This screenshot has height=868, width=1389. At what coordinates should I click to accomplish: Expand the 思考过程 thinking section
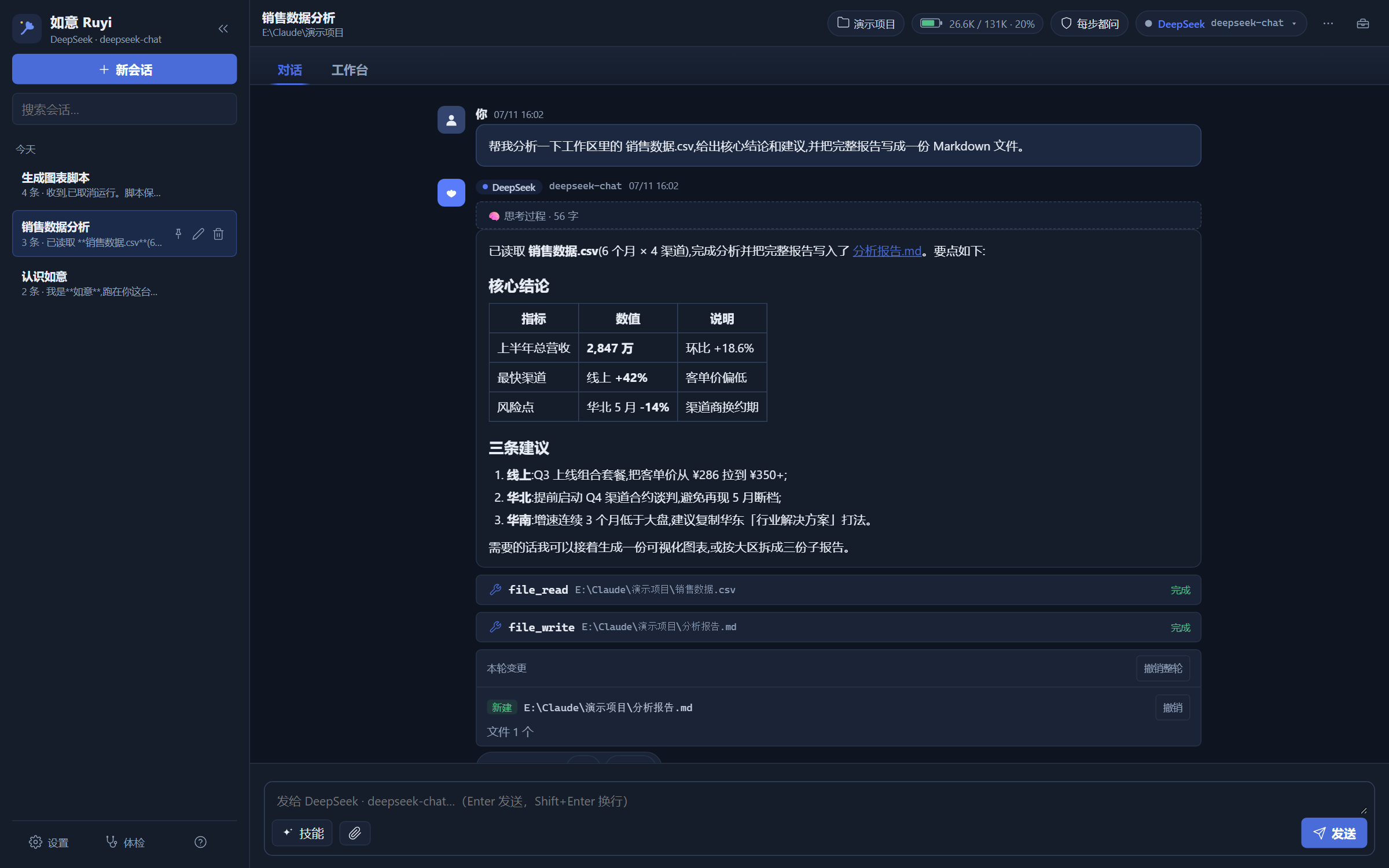pyautogui.click(x=838, y=216)
